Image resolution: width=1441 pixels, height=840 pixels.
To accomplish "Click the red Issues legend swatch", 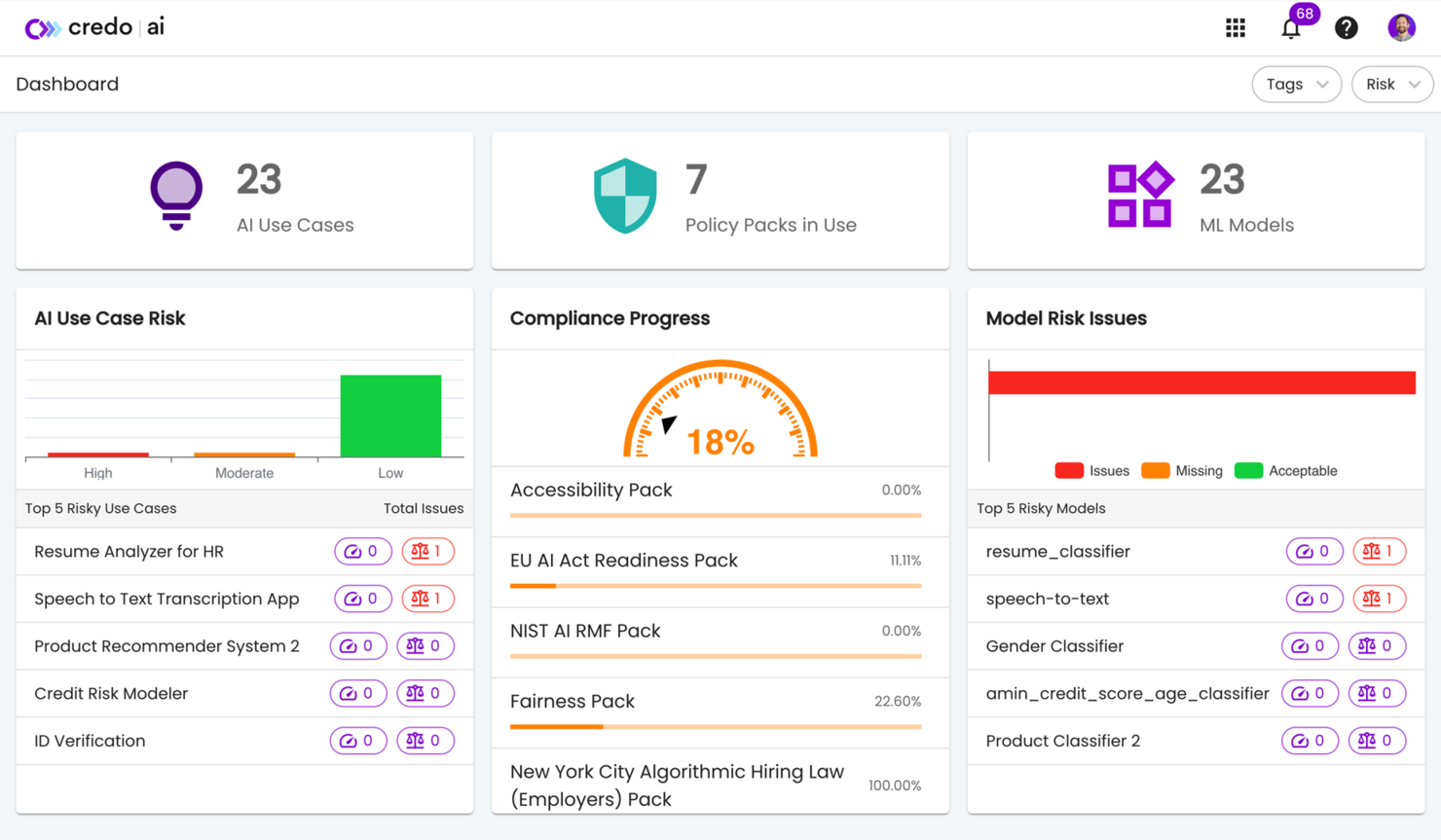I will pyautogui.click(x=1069, y=471).
